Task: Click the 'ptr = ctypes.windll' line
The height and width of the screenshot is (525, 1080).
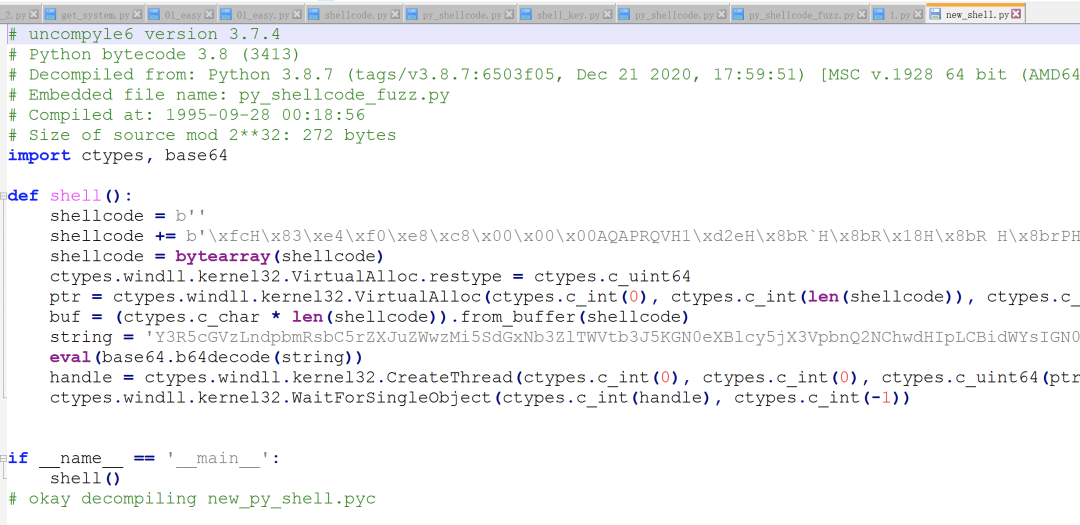Action: 565,297
